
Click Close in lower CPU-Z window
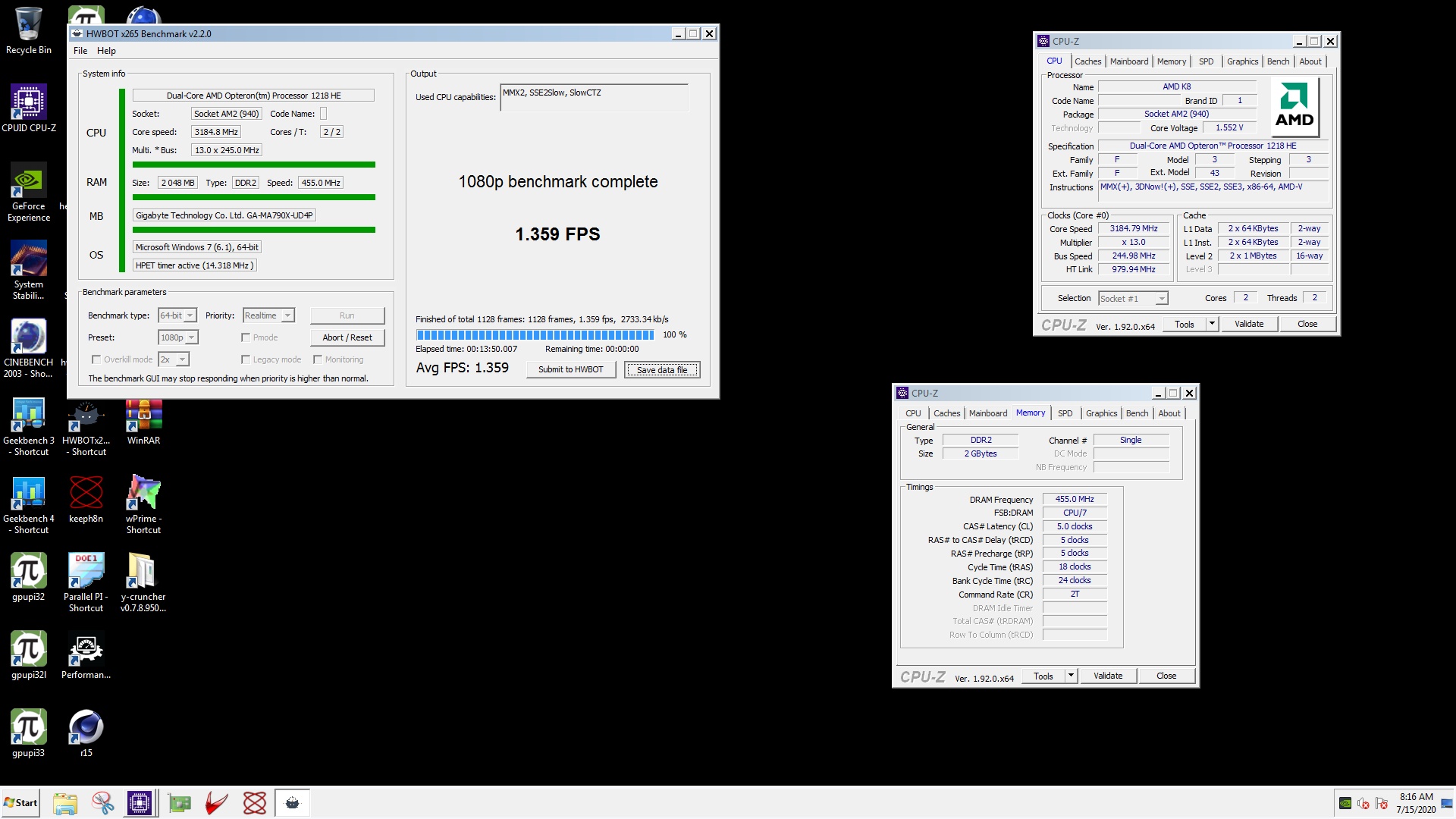pos(1166,676)
